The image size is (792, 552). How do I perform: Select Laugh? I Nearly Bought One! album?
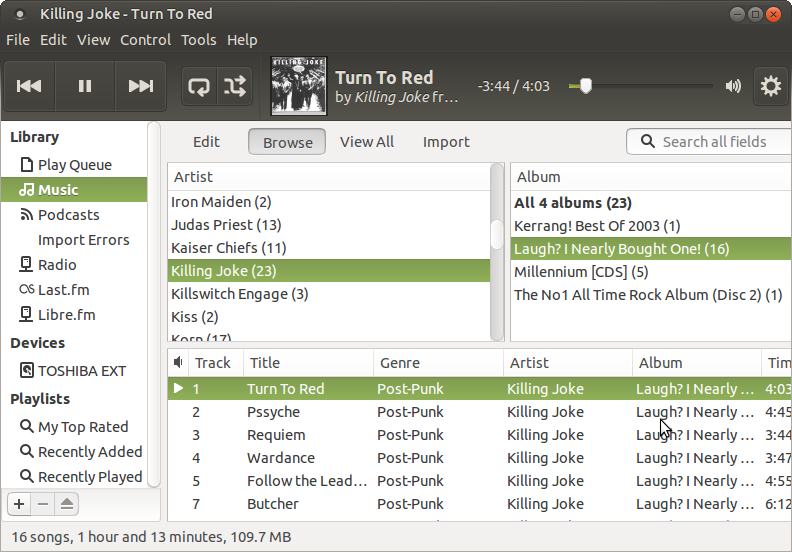tap(651, 249)
